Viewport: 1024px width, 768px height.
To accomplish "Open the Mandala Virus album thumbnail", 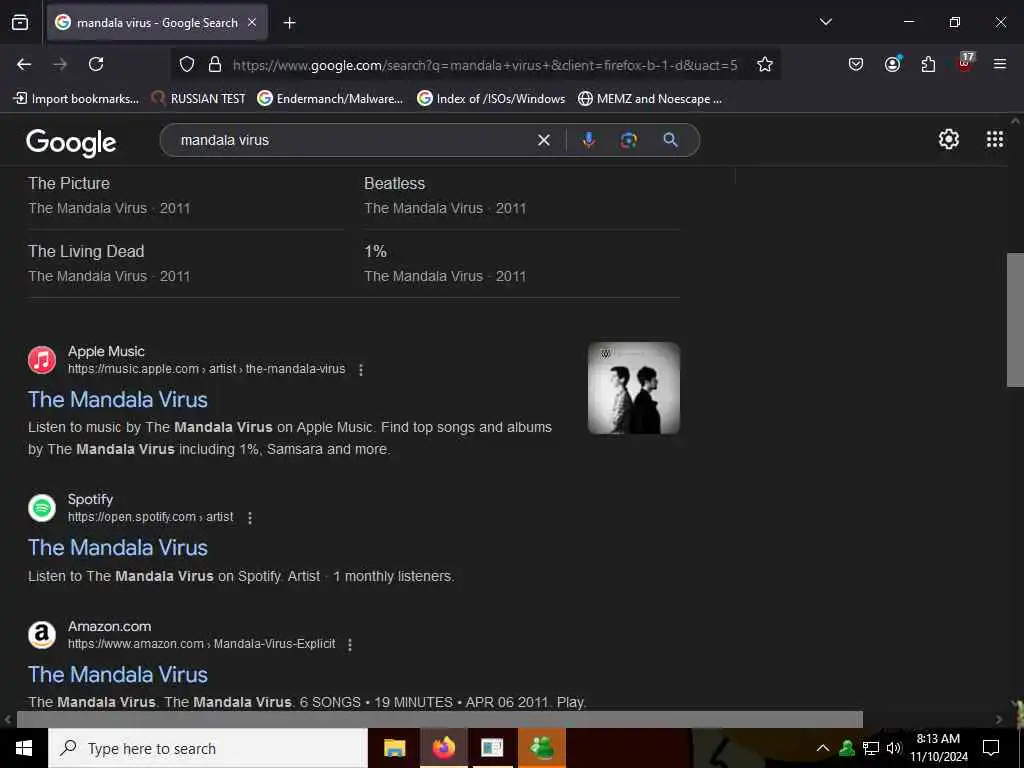I will point(633,388).
